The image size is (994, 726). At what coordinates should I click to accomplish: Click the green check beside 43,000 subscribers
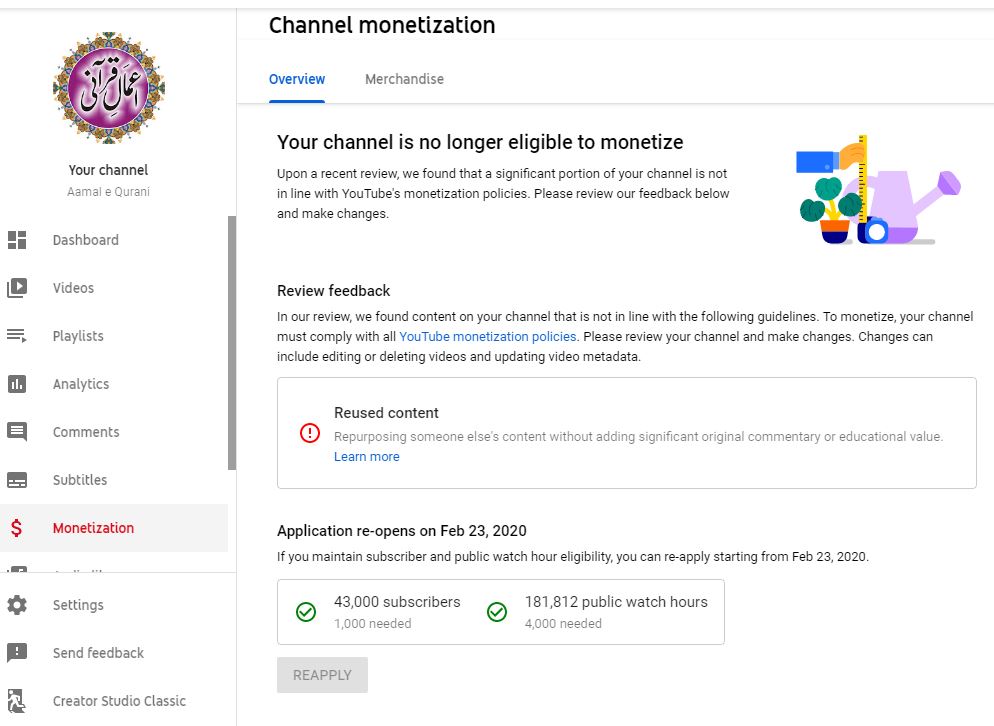[306, 612]
